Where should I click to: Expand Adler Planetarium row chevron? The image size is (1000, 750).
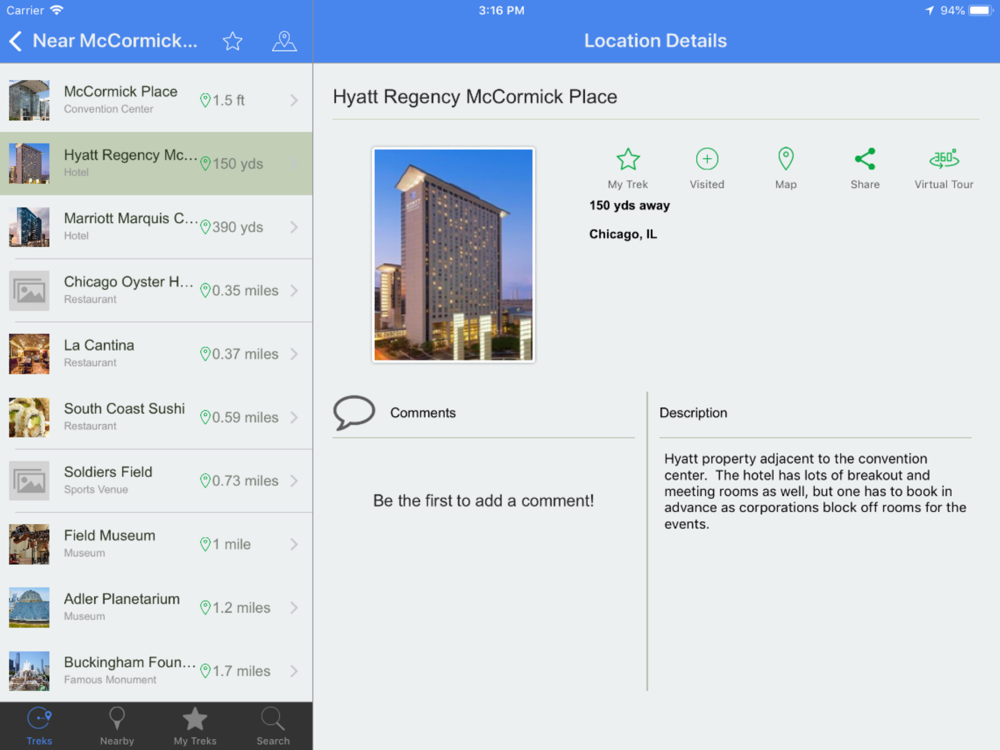[294, 608]
